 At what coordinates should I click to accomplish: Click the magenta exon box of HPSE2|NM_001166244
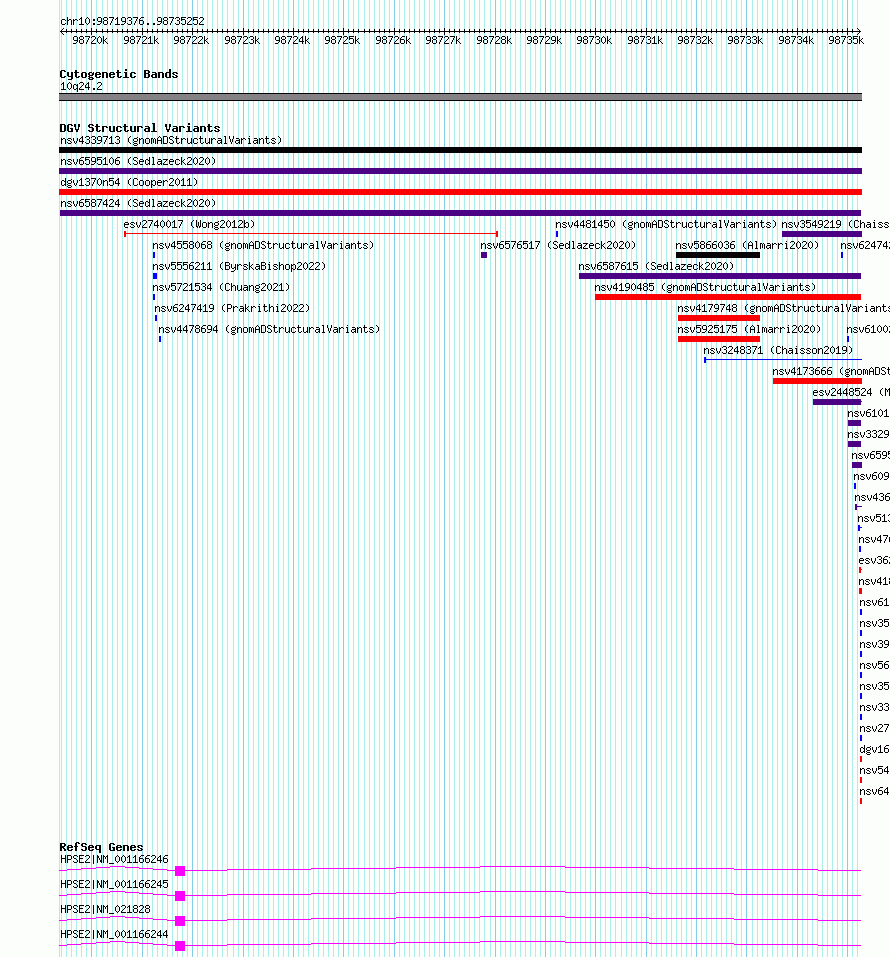180,946
